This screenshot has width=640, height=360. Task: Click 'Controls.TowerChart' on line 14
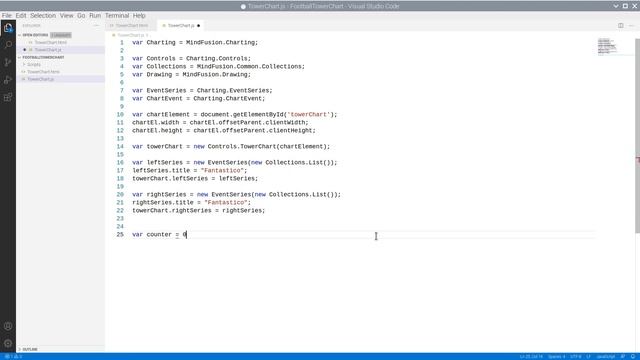242,147
